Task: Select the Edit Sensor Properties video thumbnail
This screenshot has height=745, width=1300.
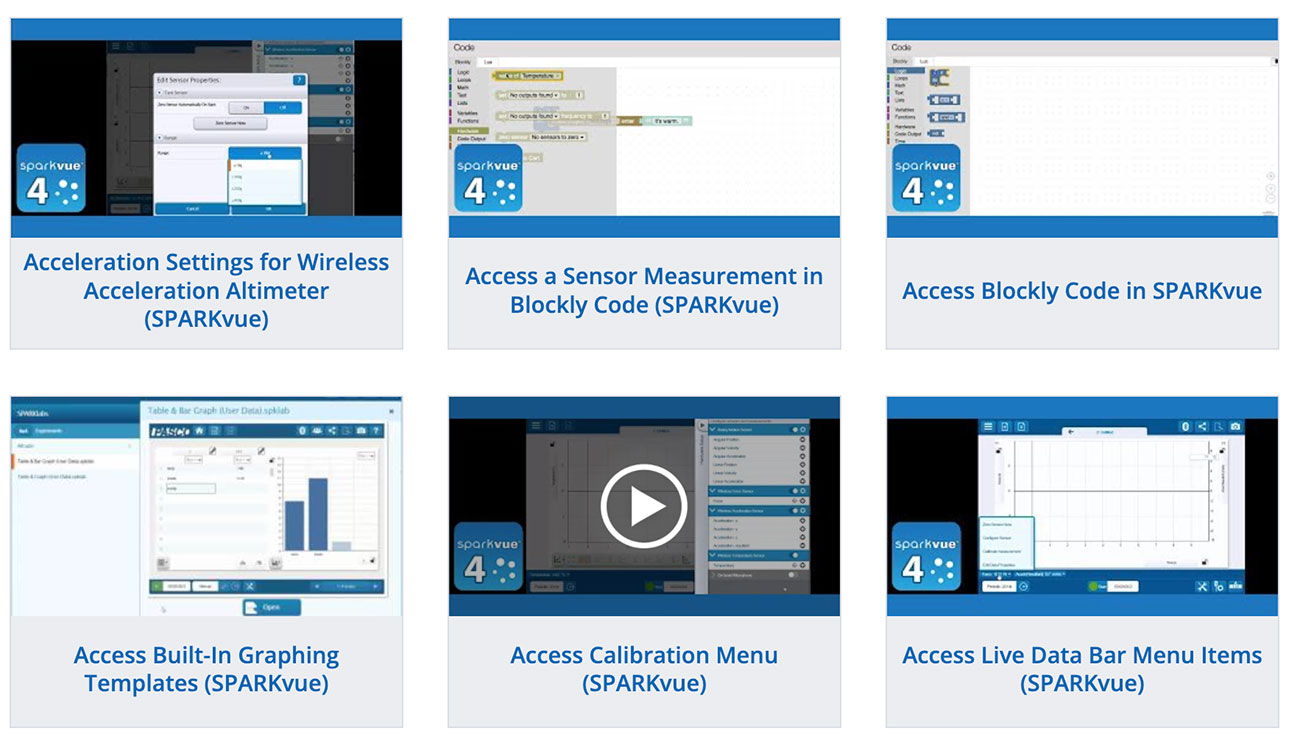Action: [206, 128]
